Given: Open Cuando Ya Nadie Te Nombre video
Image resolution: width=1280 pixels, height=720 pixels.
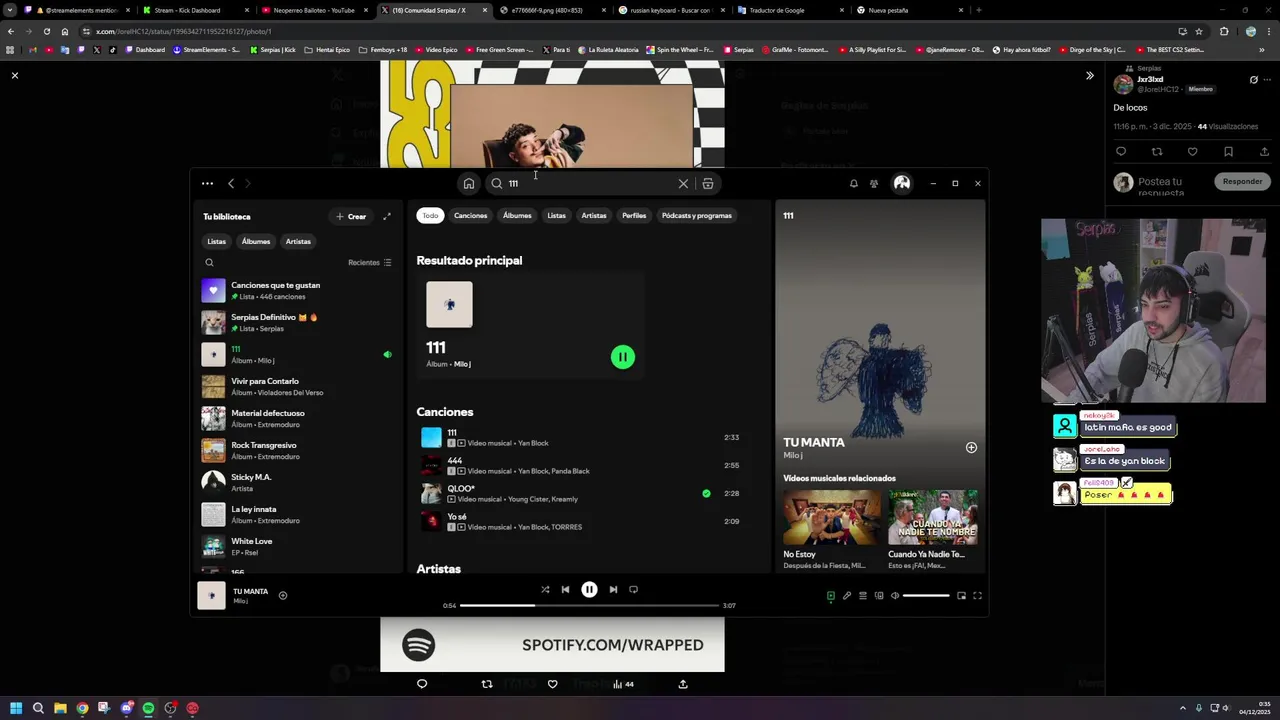Looking at the screenshot, I should click(x=933, y=517).
